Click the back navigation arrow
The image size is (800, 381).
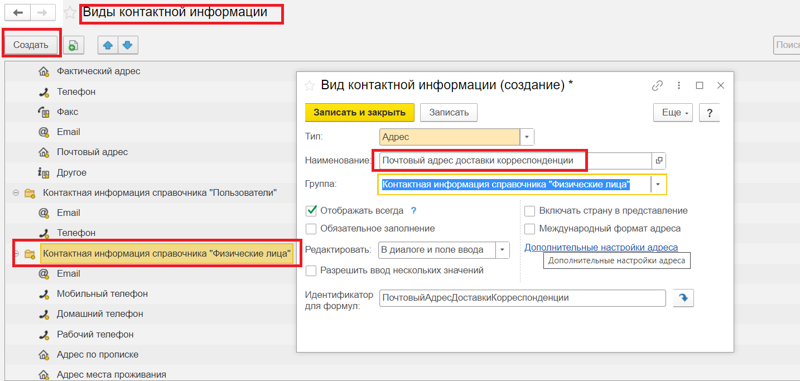tap(18, 13)
